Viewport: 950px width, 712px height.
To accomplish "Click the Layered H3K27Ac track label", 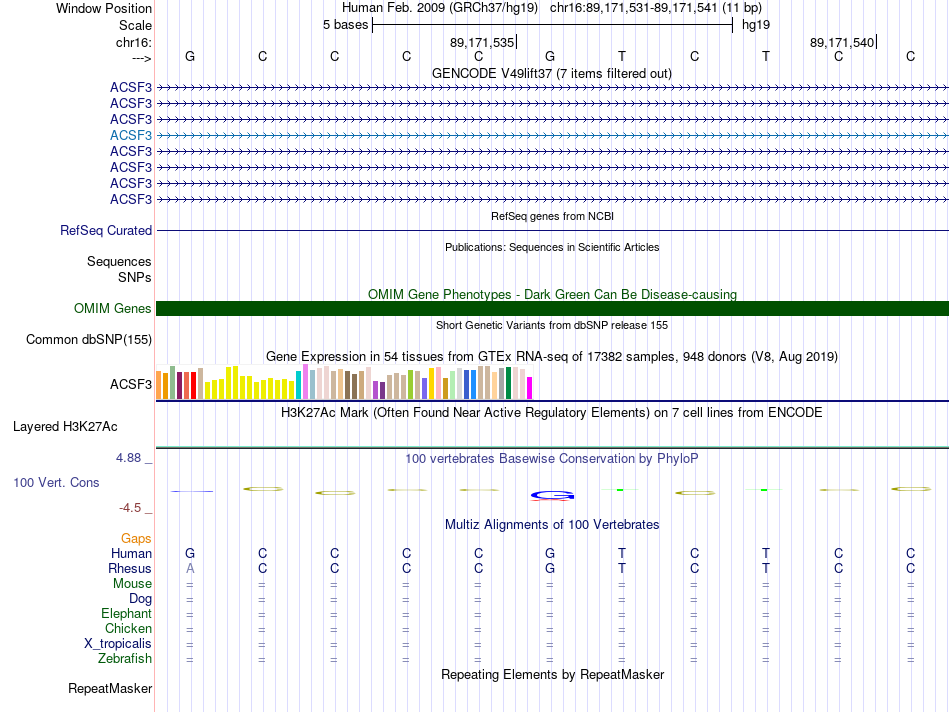I will [65, 427].
